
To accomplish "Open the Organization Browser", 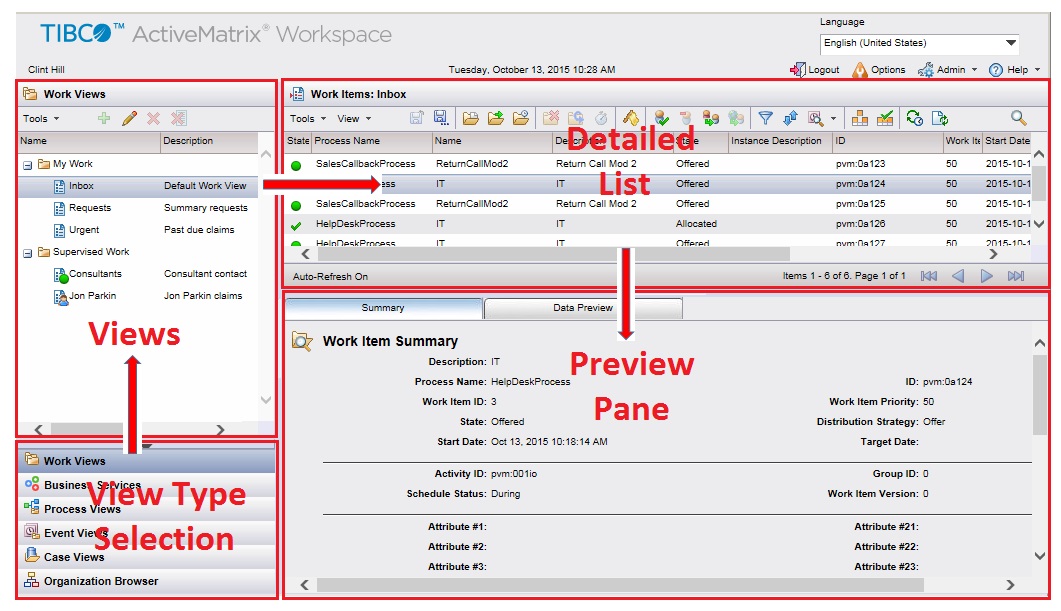I will point(147,581).
